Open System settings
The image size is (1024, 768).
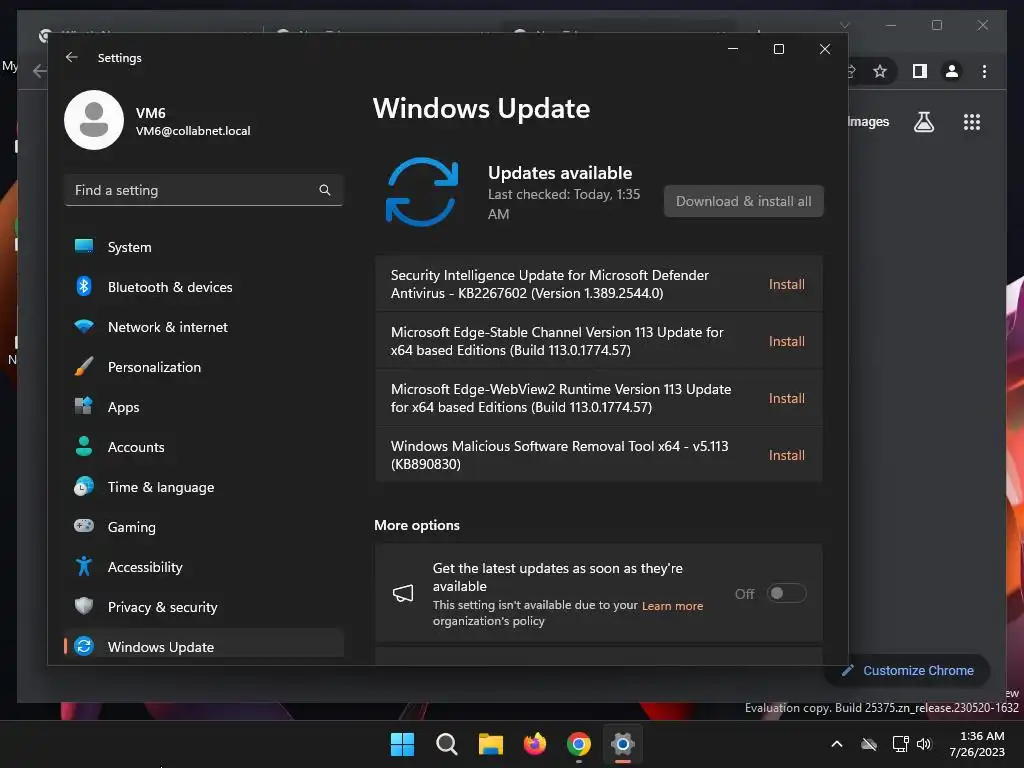[x=204, y=247]
